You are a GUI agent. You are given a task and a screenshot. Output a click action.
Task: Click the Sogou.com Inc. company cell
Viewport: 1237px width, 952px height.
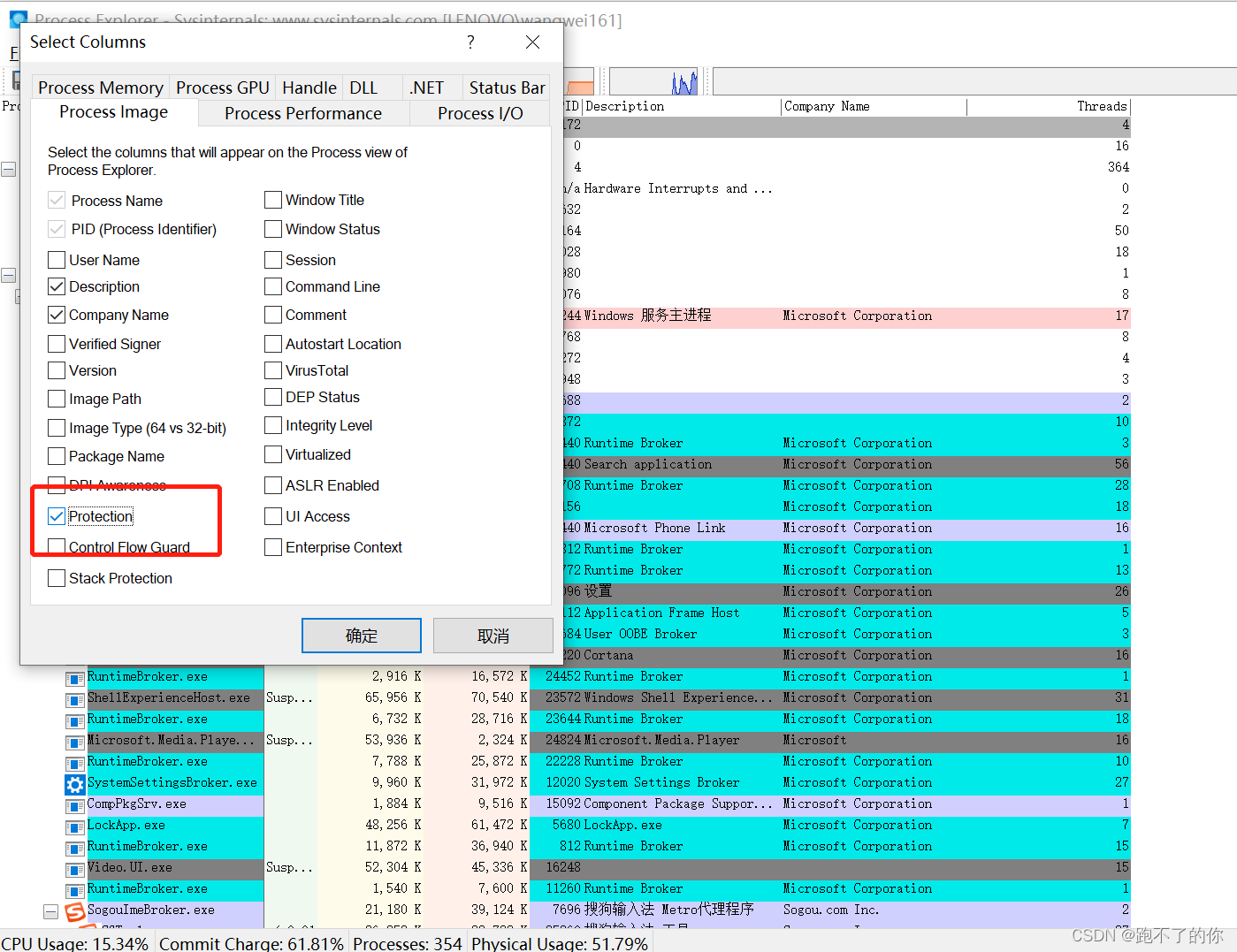click(831, 910)
